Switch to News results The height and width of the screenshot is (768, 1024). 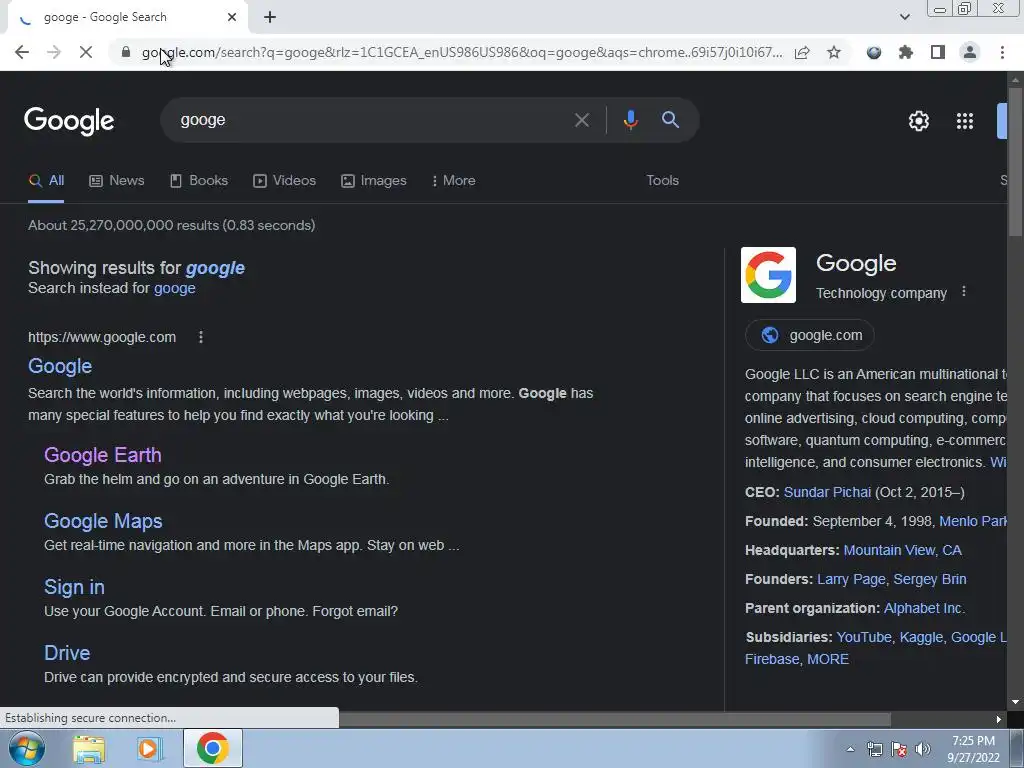coord(116,181)
